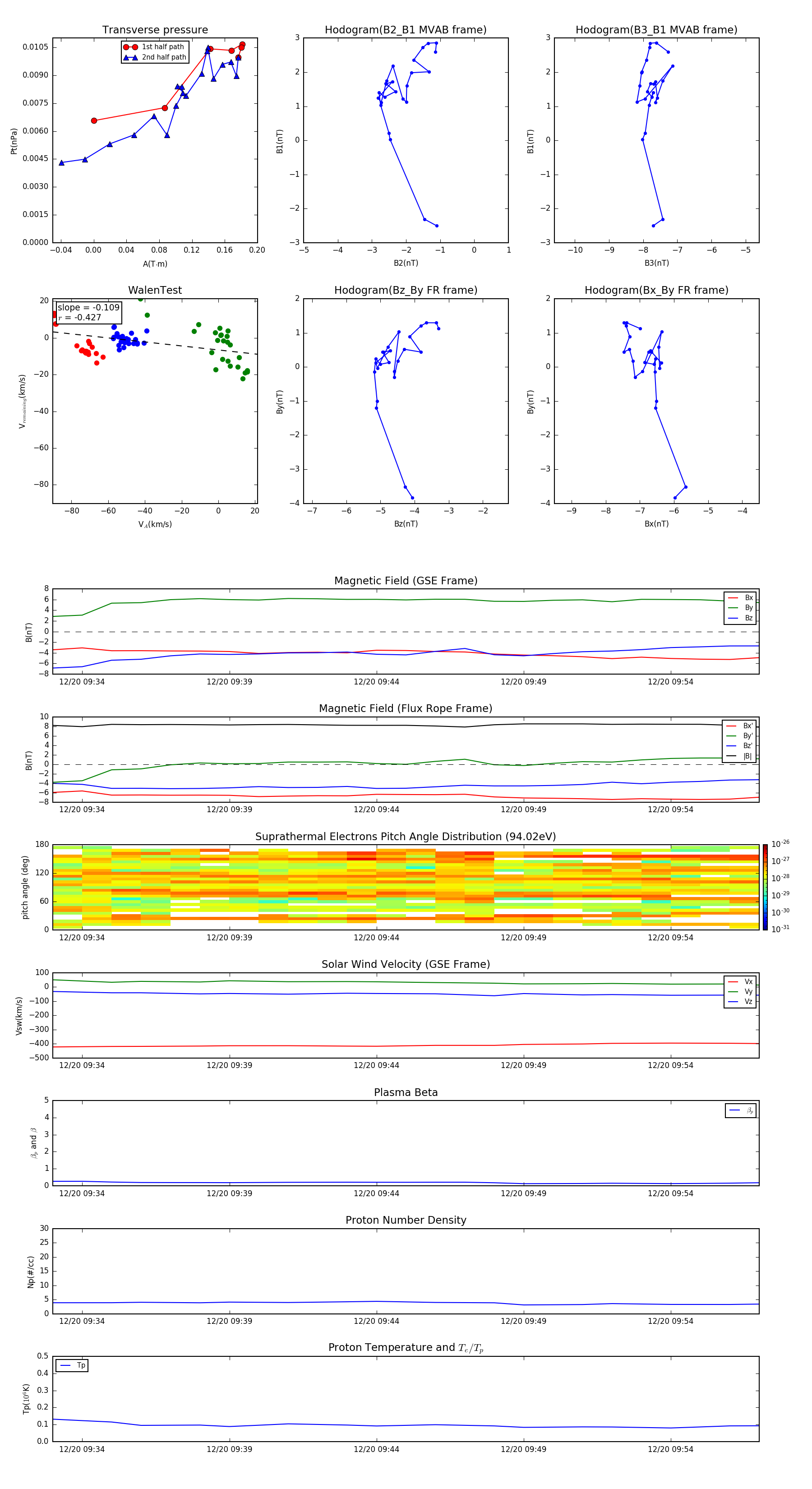Click the A(T·m) x-axis label

pyautogui.click(x=155, y=264)
